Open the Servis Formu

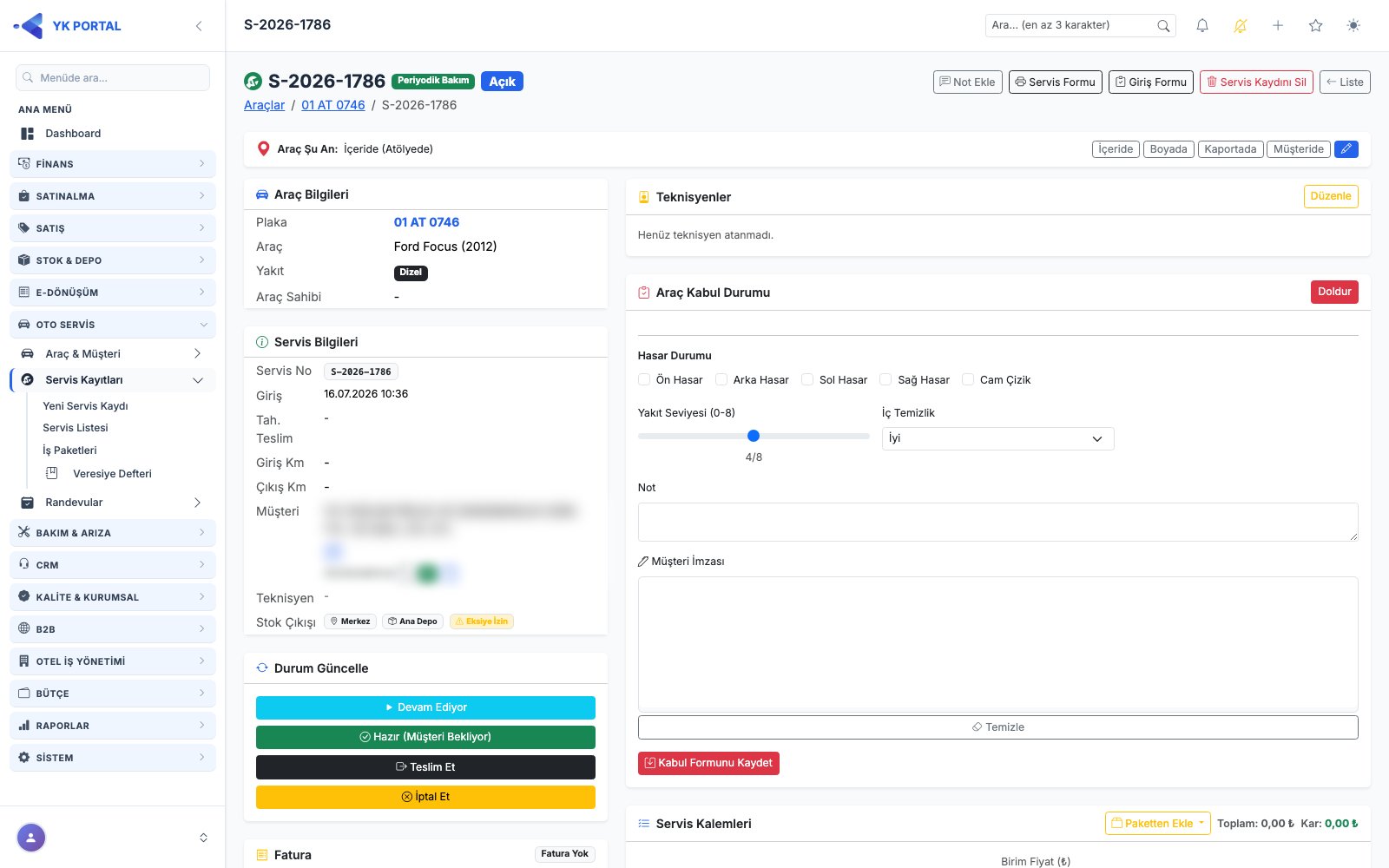tap(1056, 82)
